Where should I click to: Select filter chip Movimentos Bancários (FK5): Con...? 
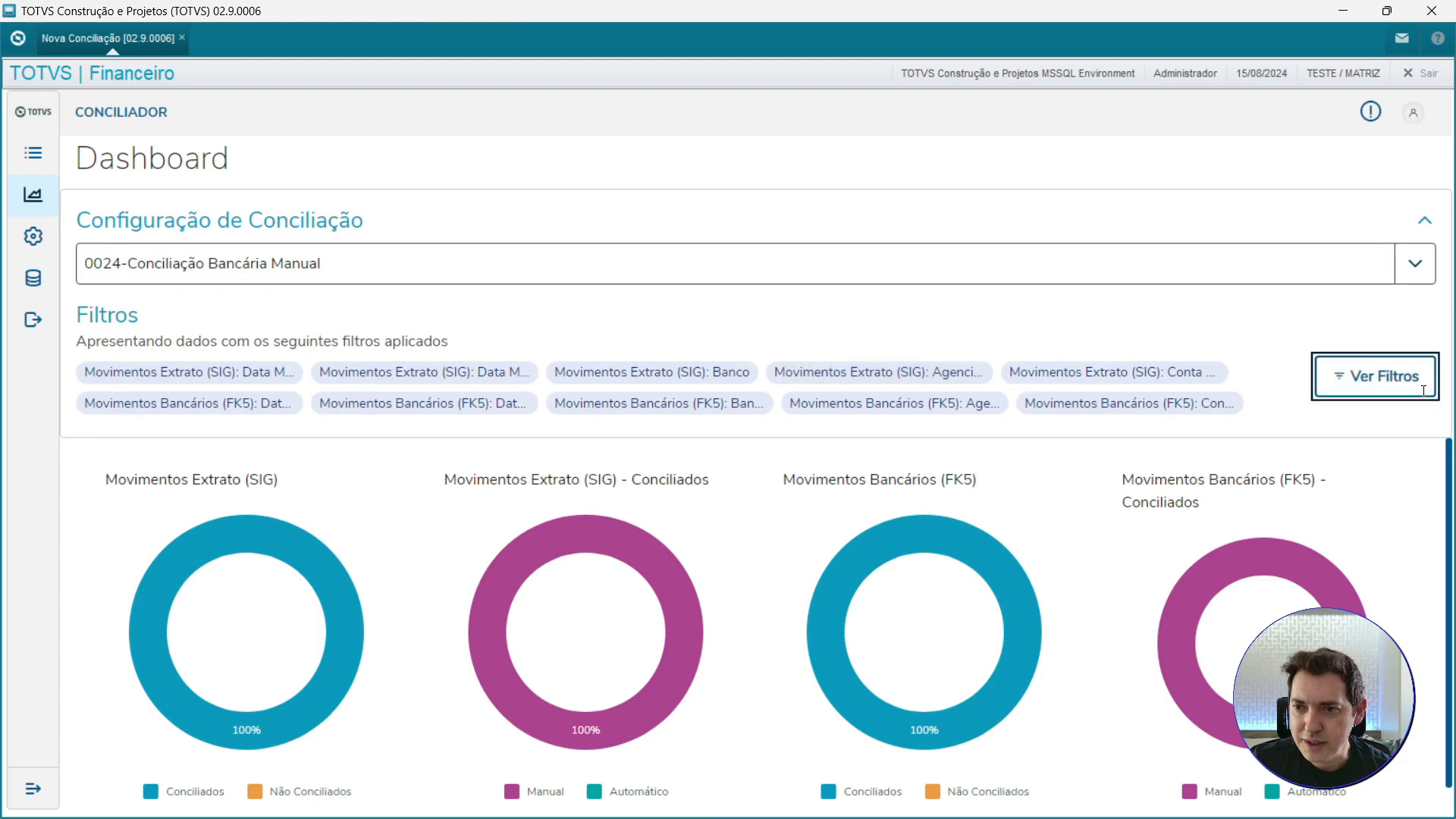[1129, 403]
